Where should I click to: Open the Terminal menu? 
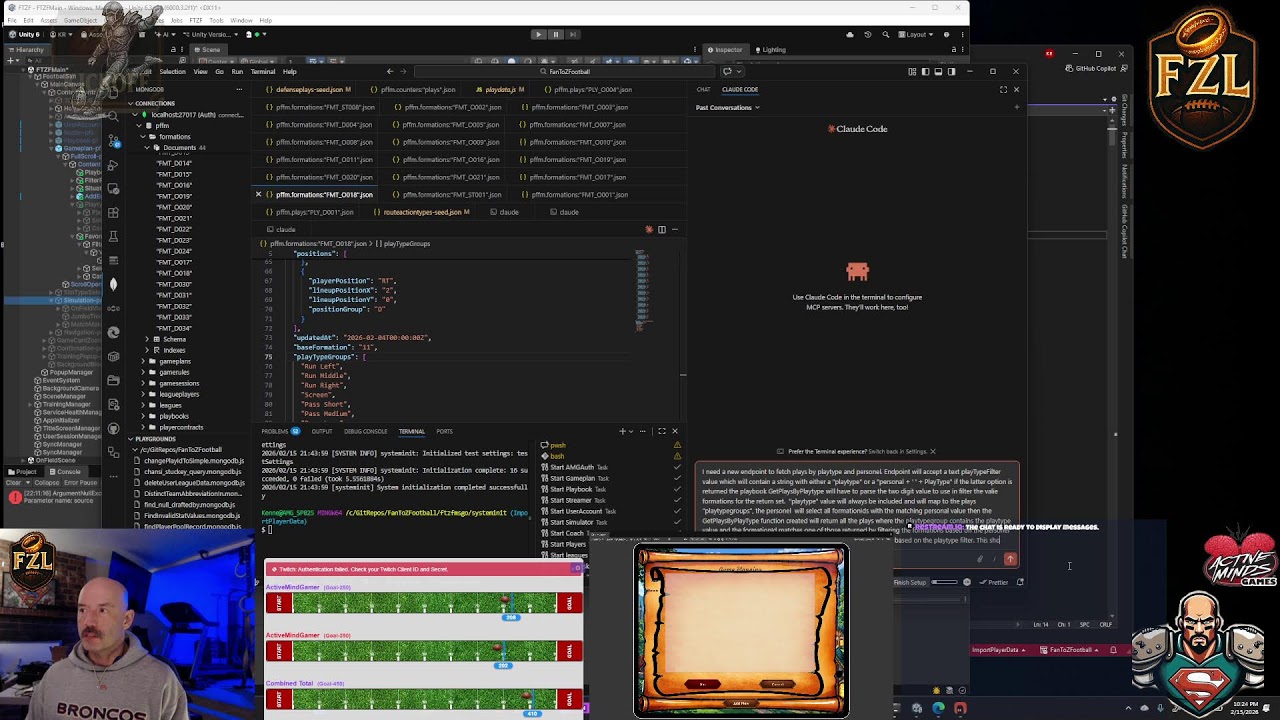263,71
